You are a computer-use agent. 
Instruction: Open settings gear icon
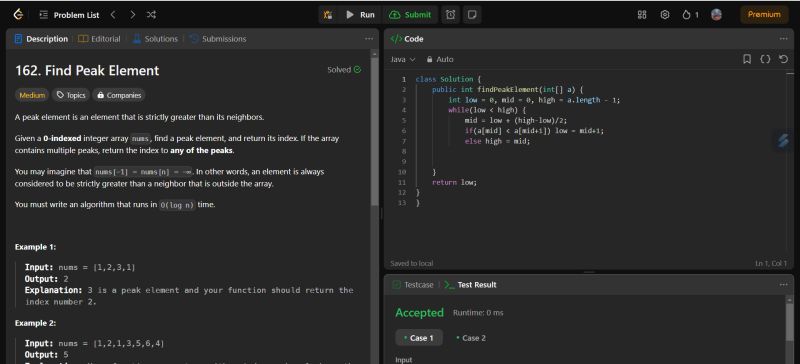665,15
